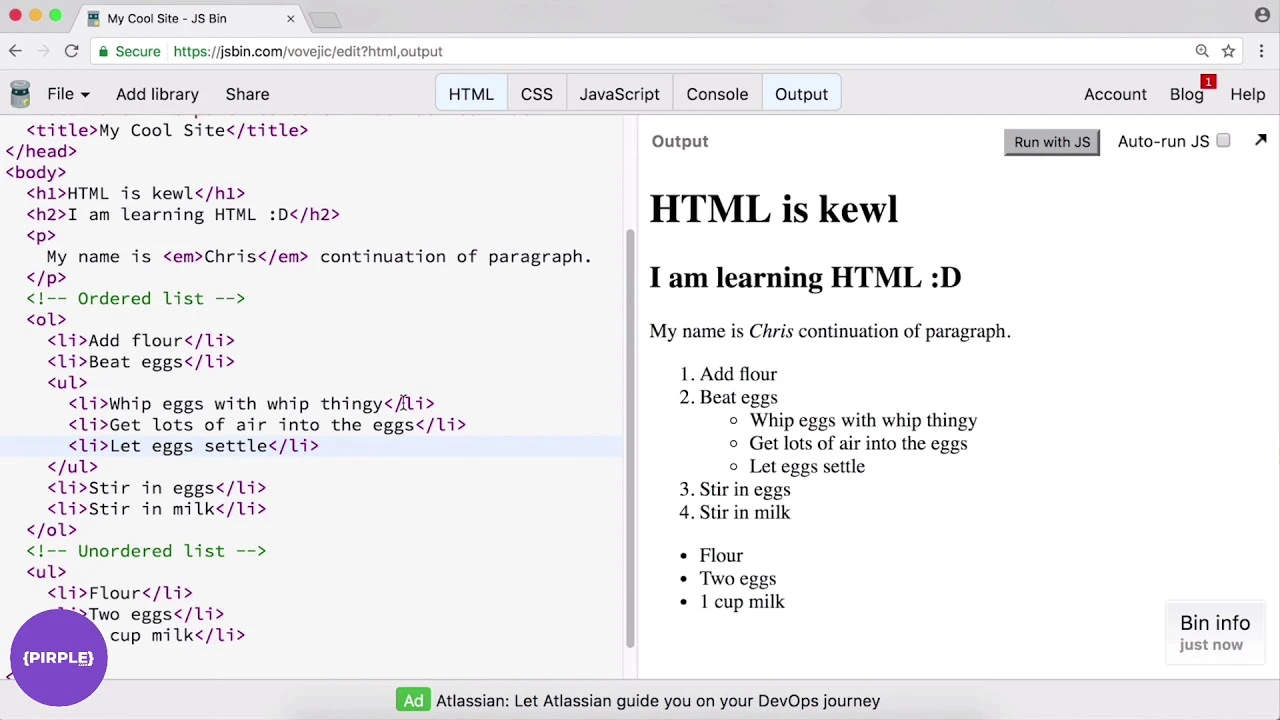Image resolution: width=1280 pixels, height=720 pixels.
Task: Click the Run with JS button
Action: [1052, 142]
